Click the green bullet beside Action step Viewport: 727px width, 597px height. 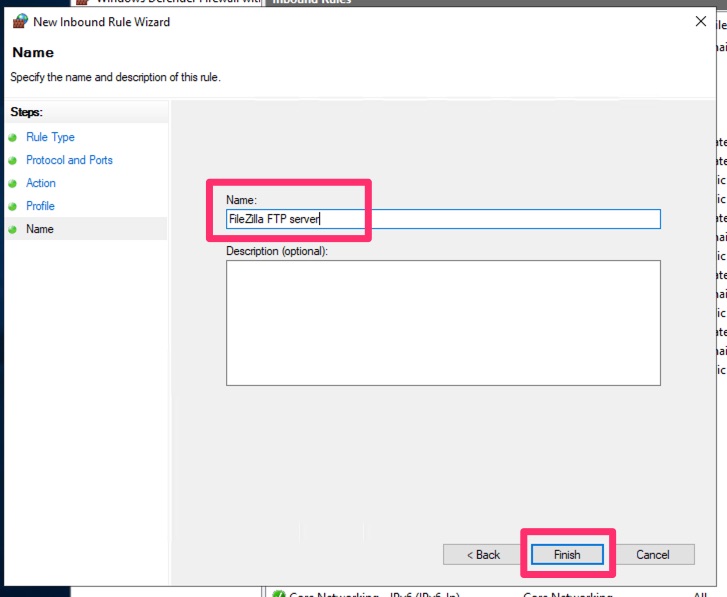[13, 183]
